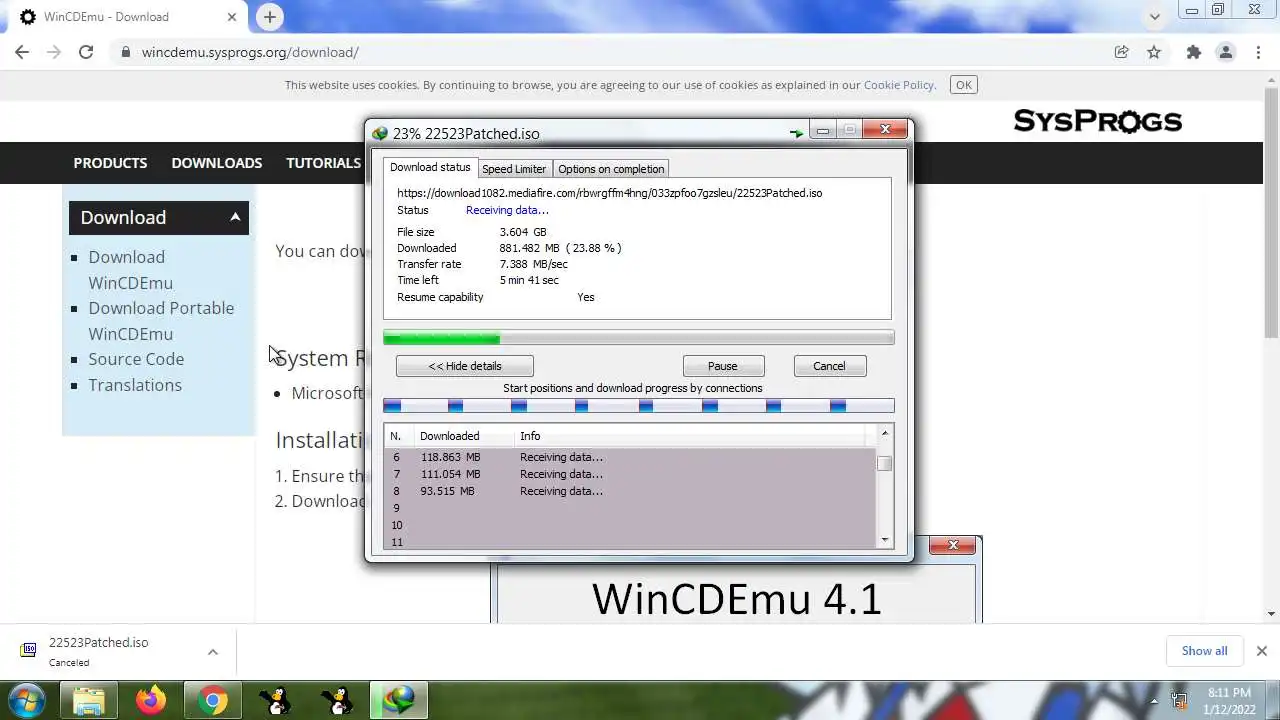Minimize the IDM download dialog
The width and height of the screenshot is (1280, 720).
click(x=822, y=130)
